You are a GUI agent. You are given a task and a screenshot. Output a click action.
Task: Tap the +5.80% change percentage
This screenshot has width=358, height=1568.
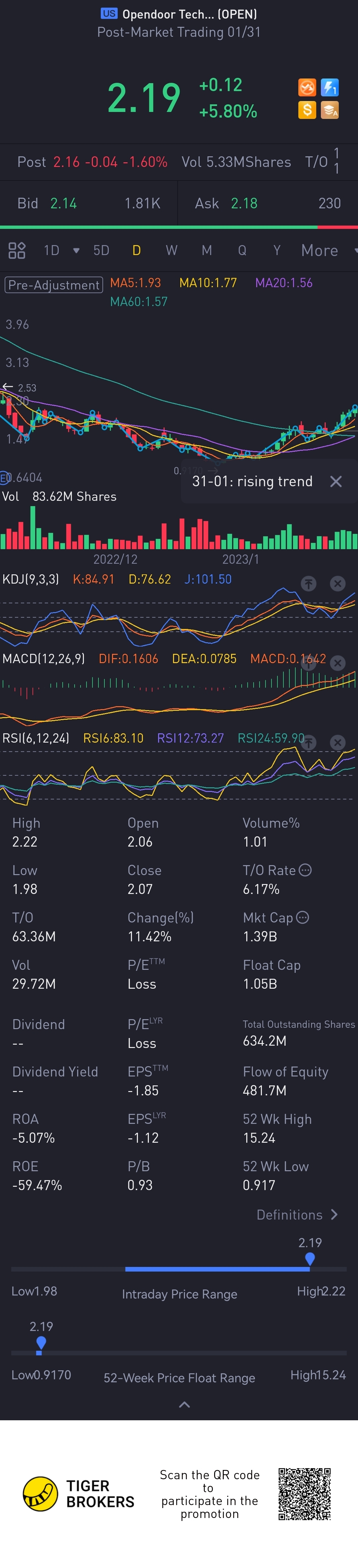pos(228,111)
